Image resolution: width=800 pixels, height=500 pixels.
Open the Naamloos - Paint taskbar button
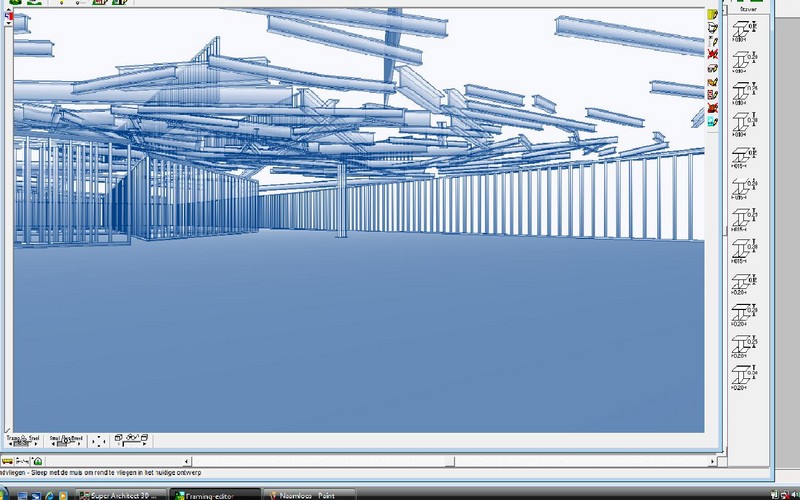309,495
